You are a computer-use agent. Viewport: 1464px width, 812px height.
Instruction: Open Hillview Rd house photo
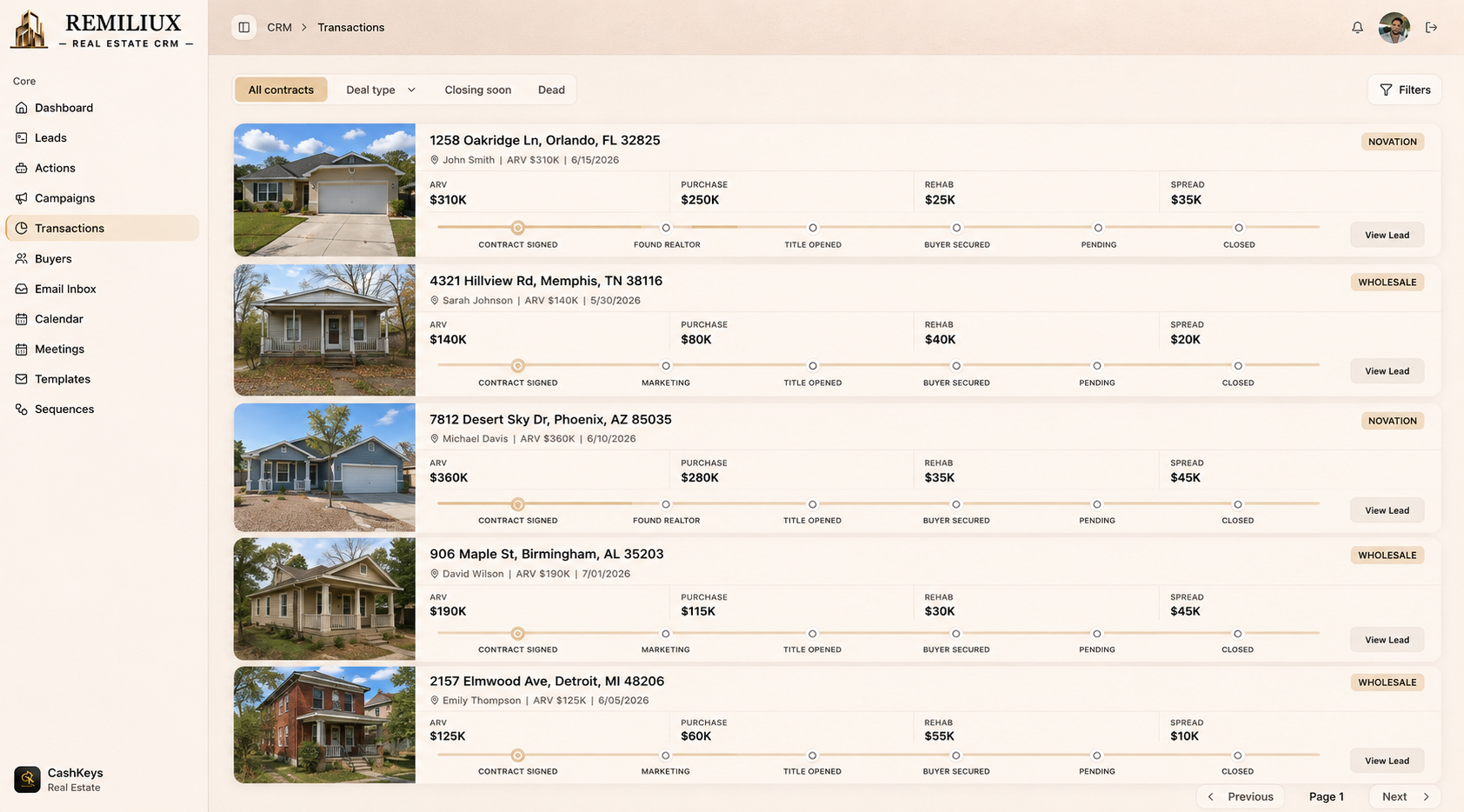point(324,330)
